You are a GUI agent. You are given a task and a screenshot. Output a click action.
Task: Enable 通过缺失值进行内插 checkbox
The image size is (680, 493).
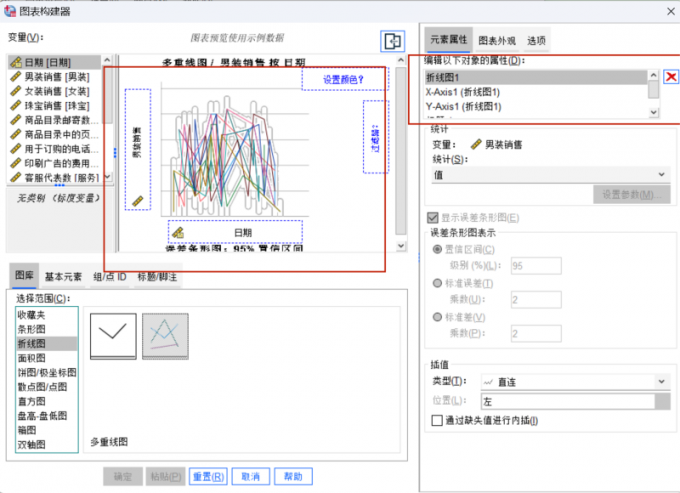pyautogui.click(x=437, y=420)
